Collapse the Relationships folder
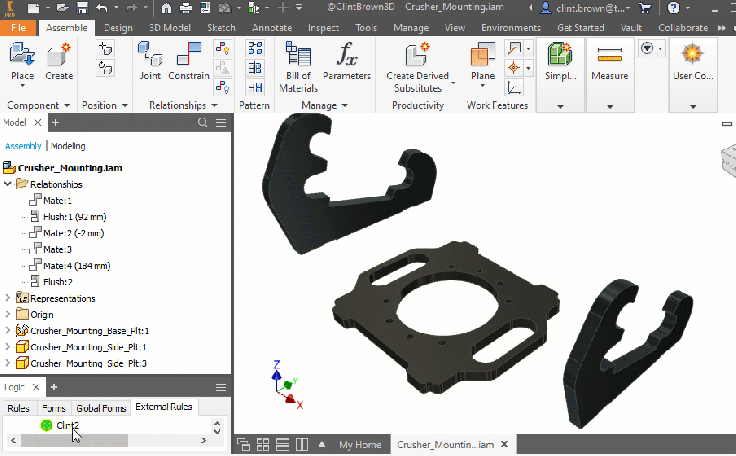736x456 pixels. pyautogui.click(x=8, y=184)
